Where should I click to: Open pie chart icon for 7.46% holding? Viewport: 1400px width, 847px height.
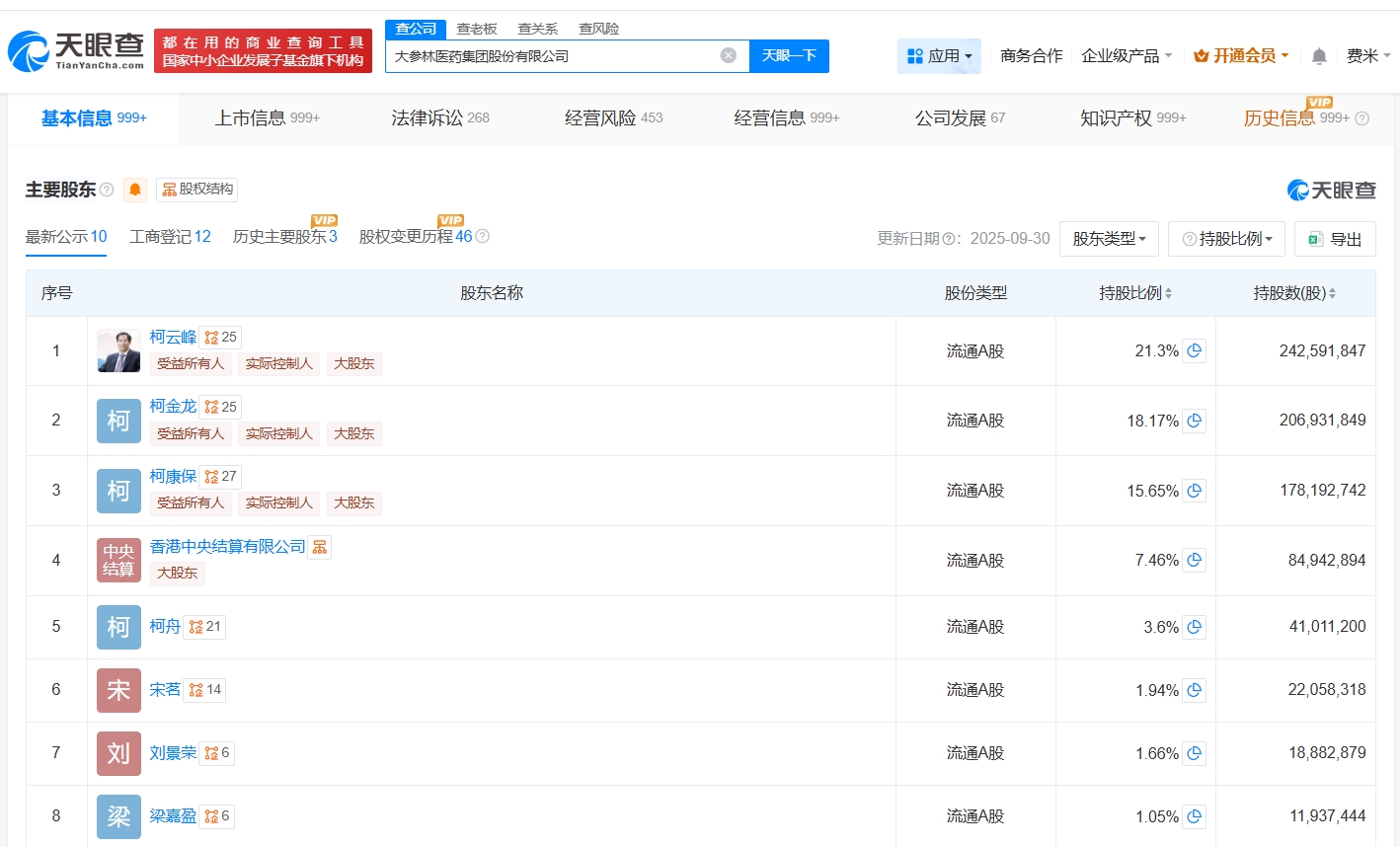pyautogui.click(x=1194, y=560)
